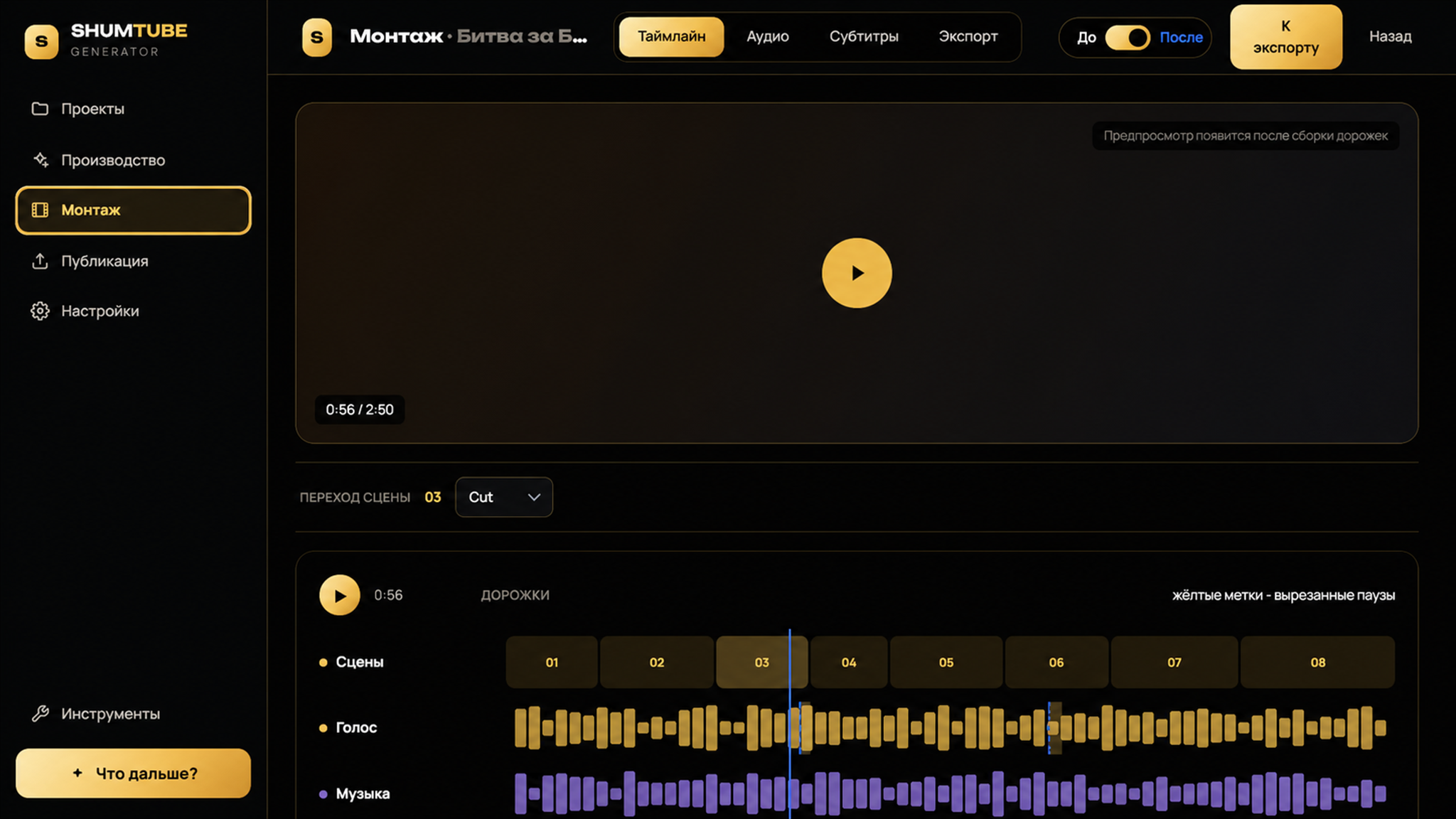Click the Голос track label
This screenshot has height=819, width=1456.
tap(356, 727)
